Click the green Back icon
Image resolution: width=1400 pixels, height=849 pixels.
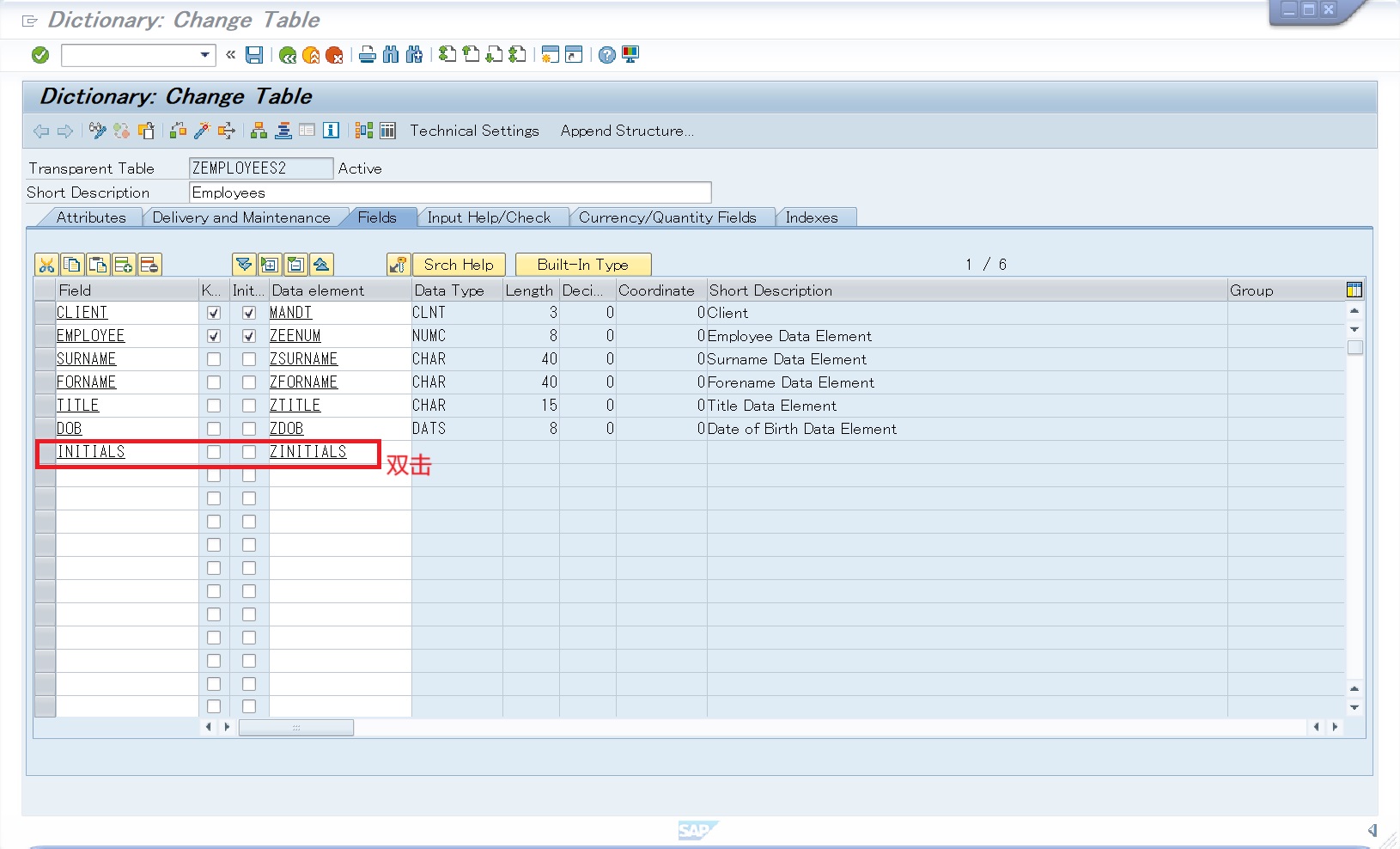tap(288, 55)
